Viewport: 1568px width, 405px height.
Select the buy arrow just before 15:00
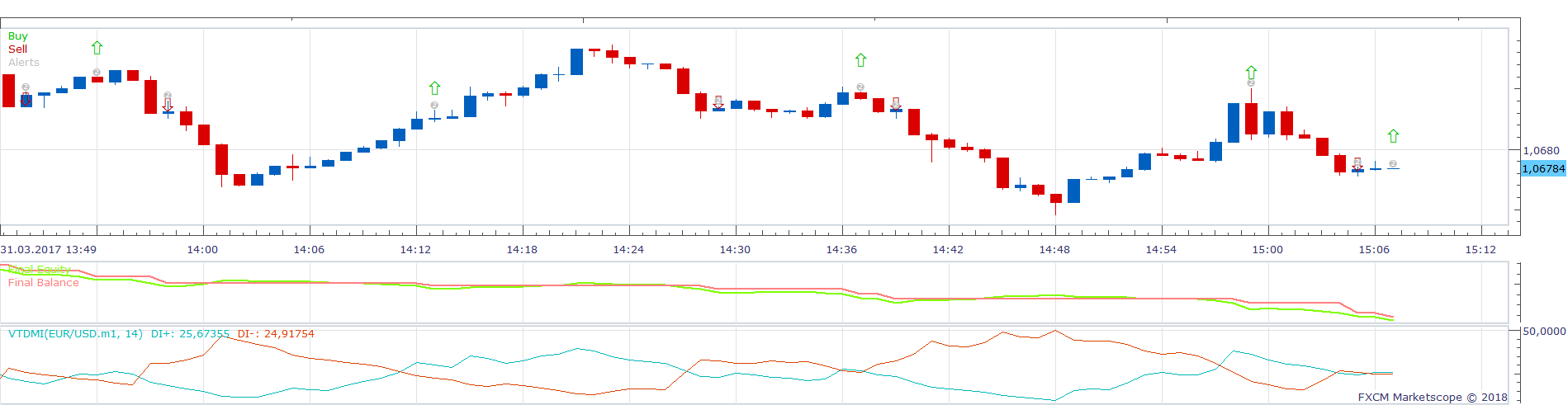(x=1251, y=73)
